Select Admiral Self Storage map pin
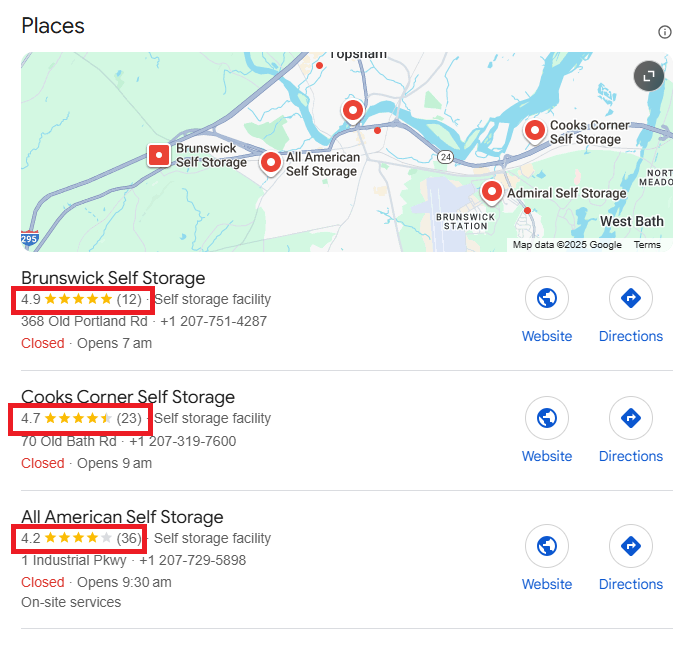695x645 pixels. pyautogui.click(x=491, y=190)
